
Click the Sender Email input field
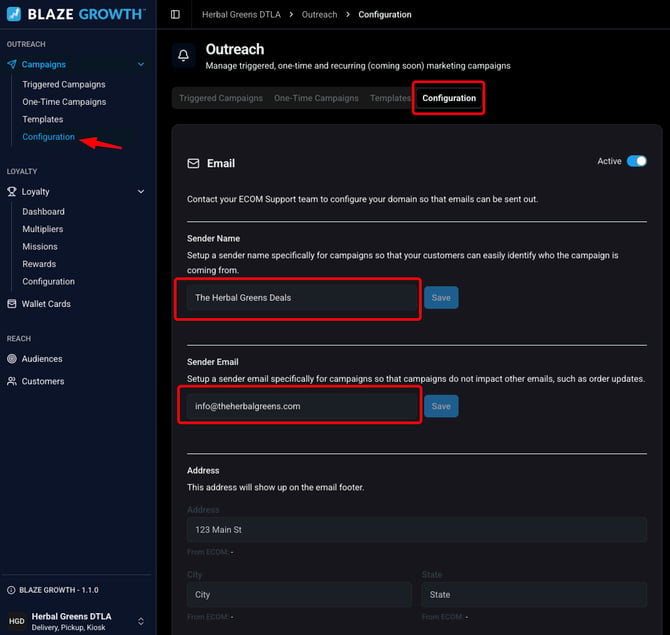pos(302,406)
